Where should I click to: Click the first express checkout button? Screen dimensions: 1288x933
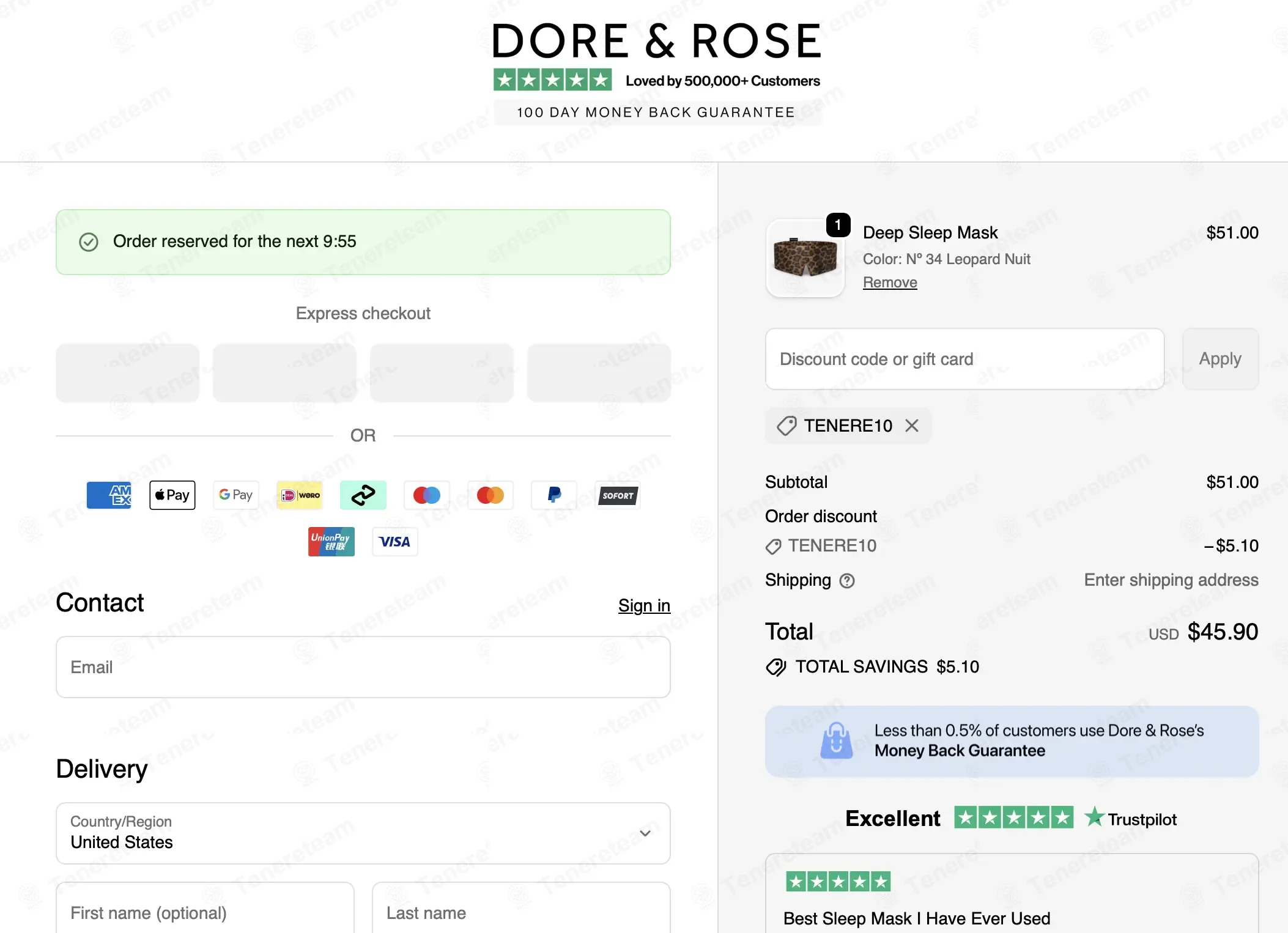coord(128,373)
